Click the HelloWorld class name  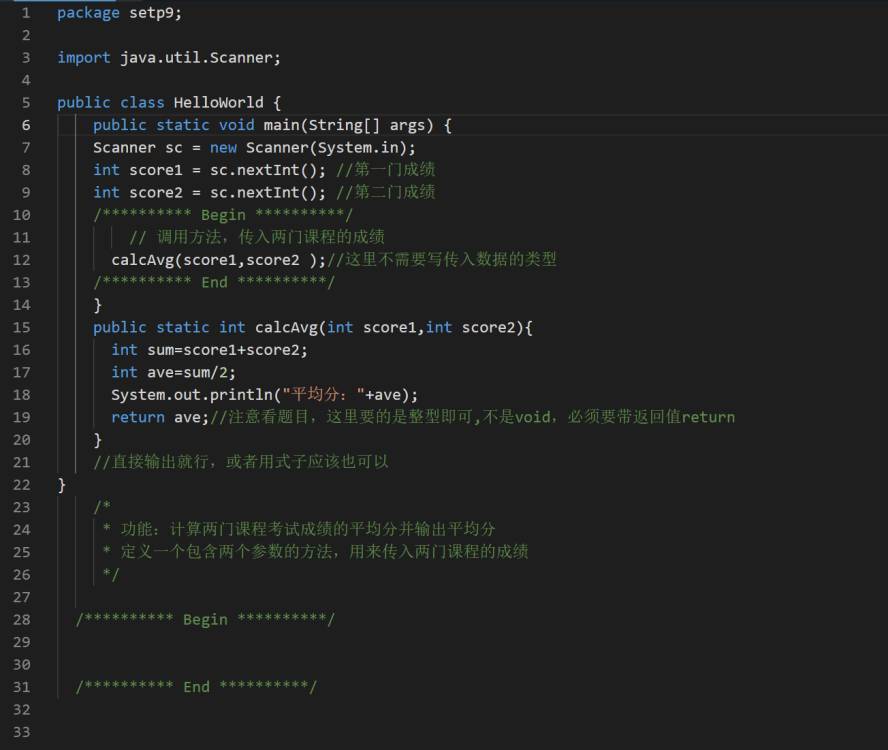pyautogui.click(x=218, y=103)
